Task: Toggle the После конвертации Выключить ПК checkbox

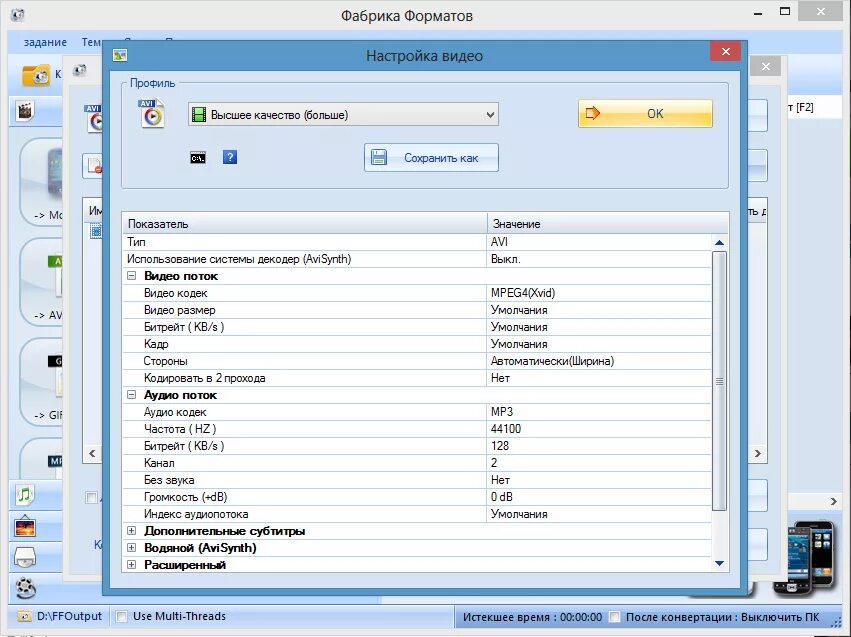Action: [x=614, y=617]
